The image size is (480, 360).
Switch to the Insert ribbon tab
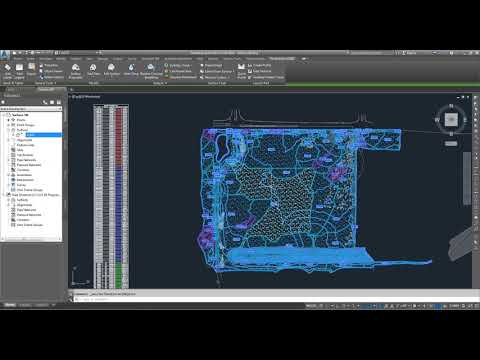click(31, 59)
